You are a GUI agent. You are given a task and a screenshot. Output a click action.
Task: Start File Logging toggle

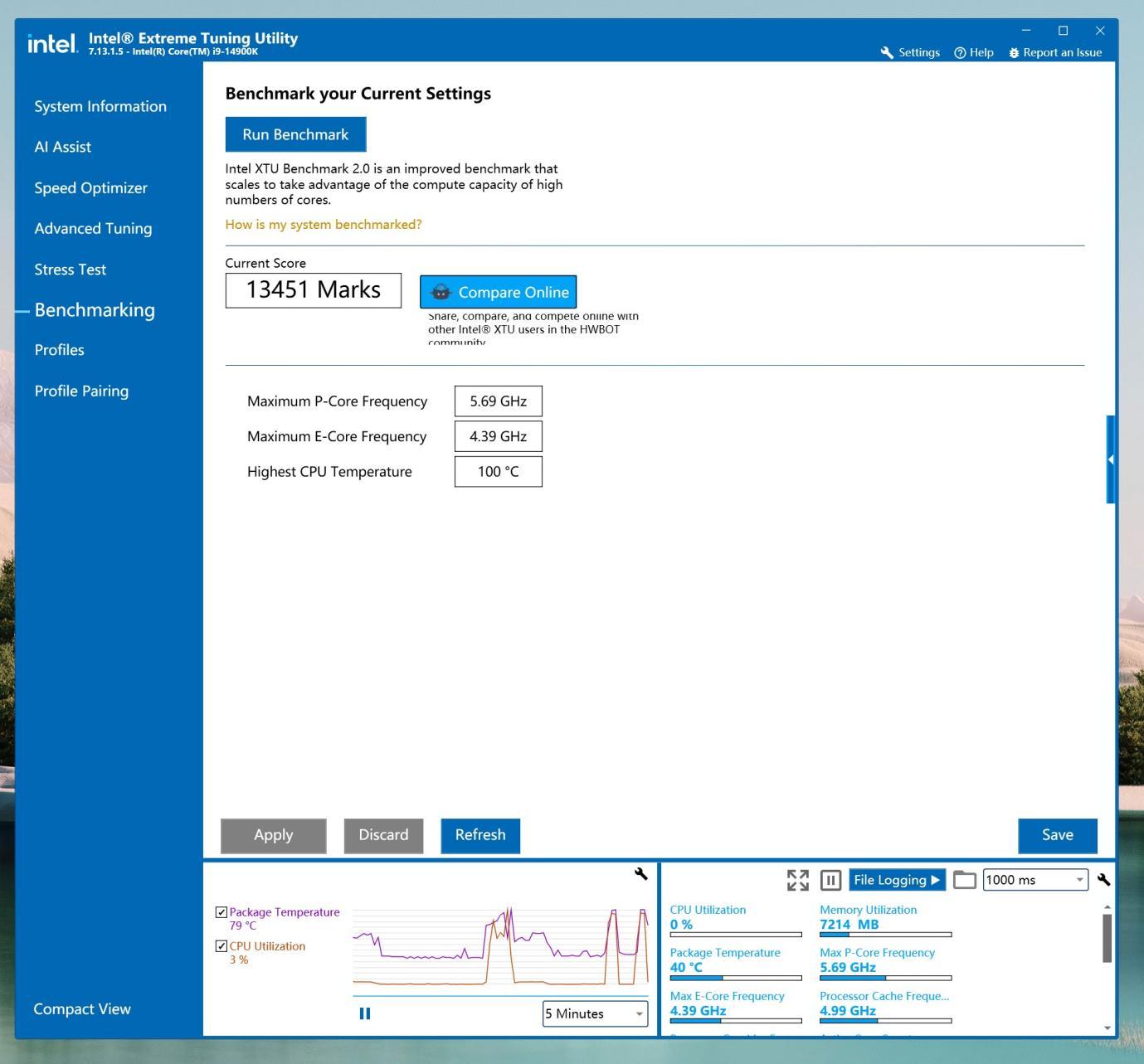[897, 880]
